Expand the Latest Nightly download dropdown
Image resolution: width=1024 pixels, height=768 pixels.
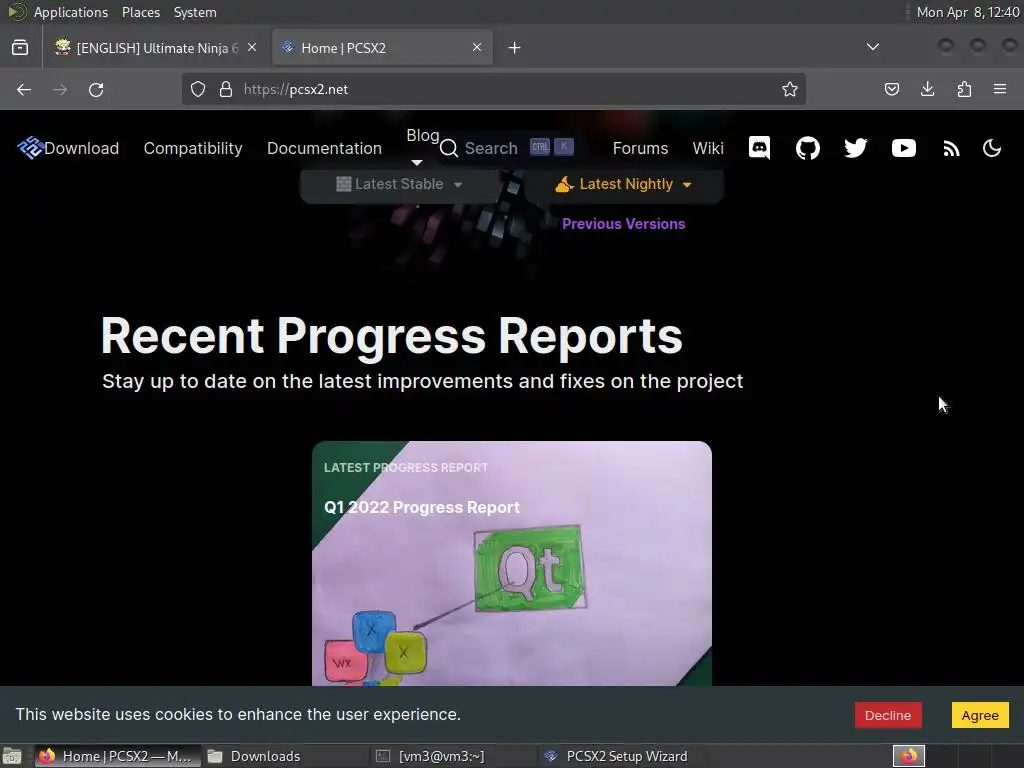click(x=624, y=184)
